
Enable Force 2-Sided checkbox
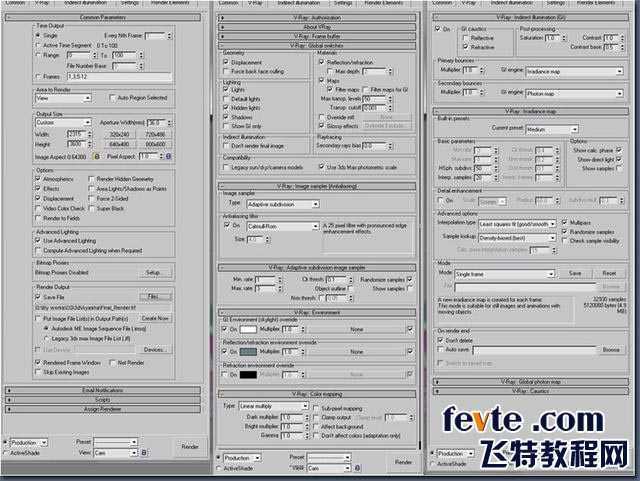pos(91,198)
